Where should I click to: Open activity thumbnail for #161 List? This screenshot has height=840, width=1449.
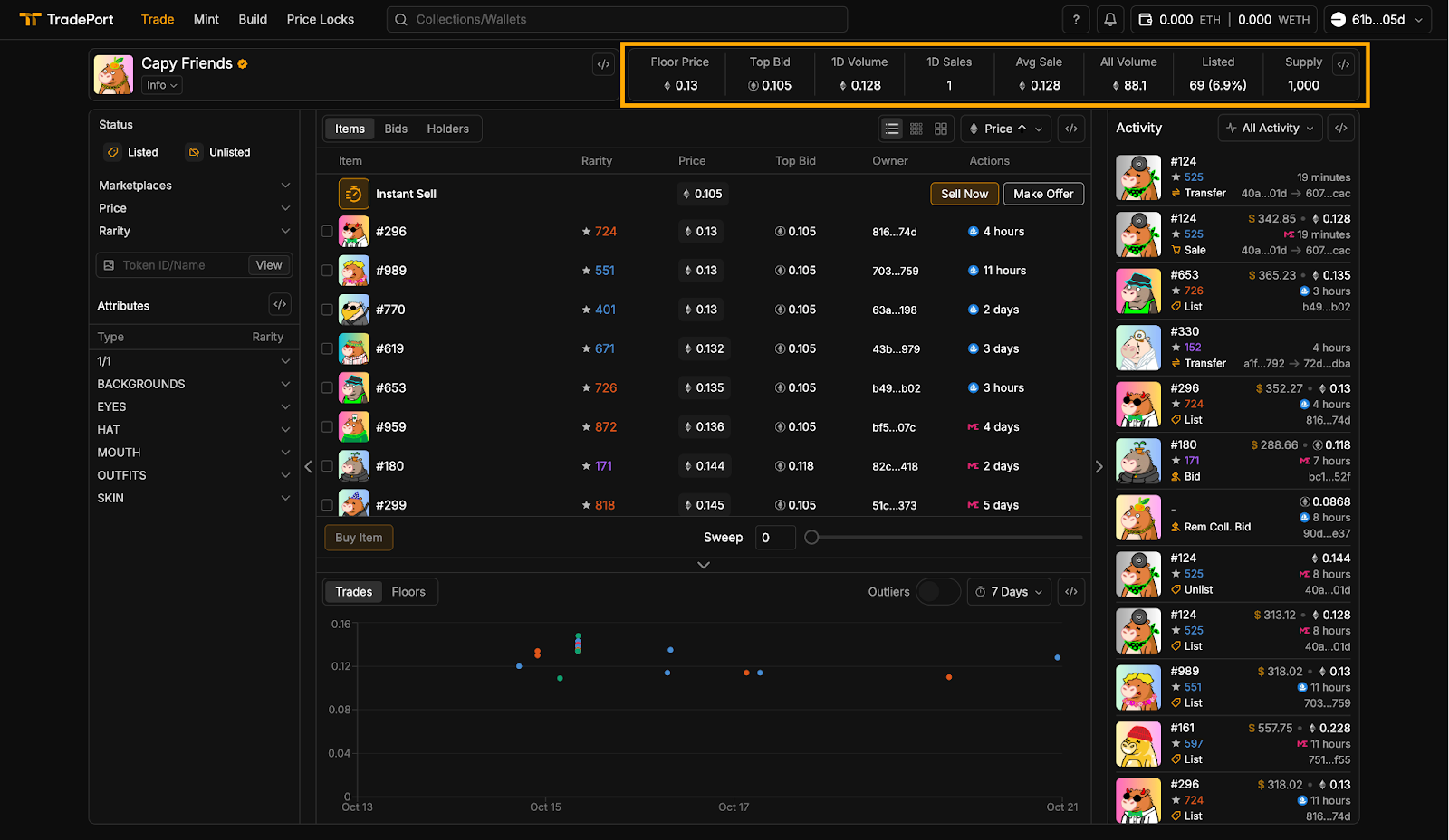[x=1138, y=744]
